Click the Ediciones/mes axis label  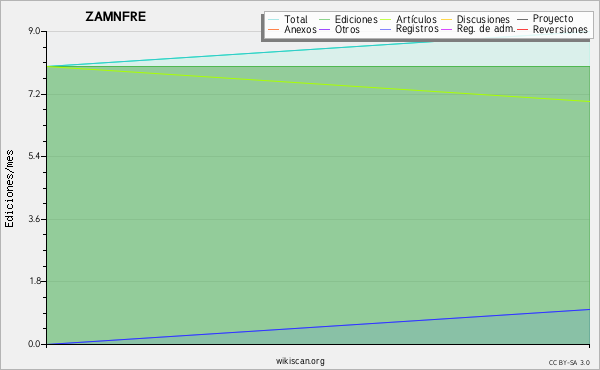pos(9,189)
